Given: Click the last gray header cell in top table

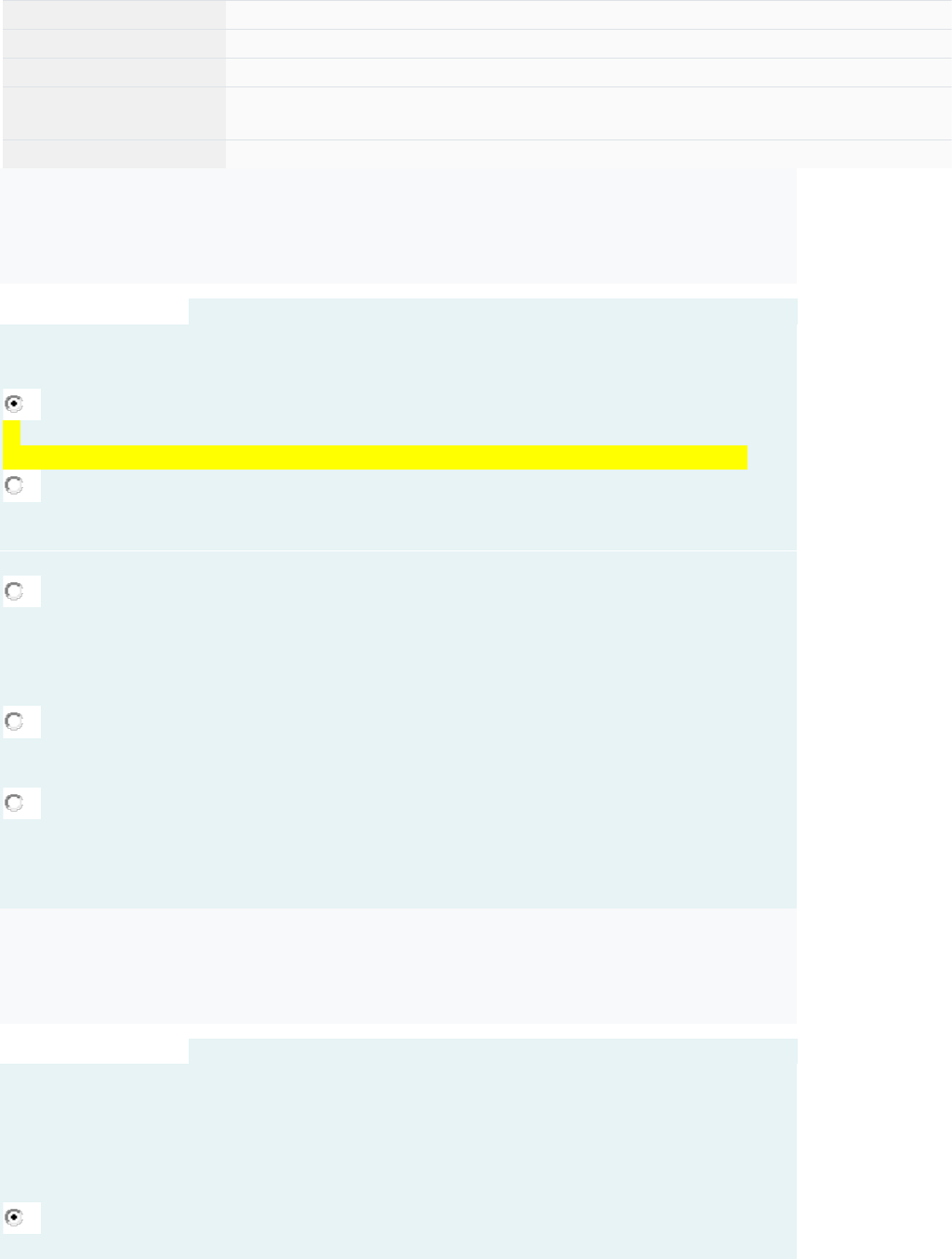Looking at the screenshot, I should (x=113, y=154).
